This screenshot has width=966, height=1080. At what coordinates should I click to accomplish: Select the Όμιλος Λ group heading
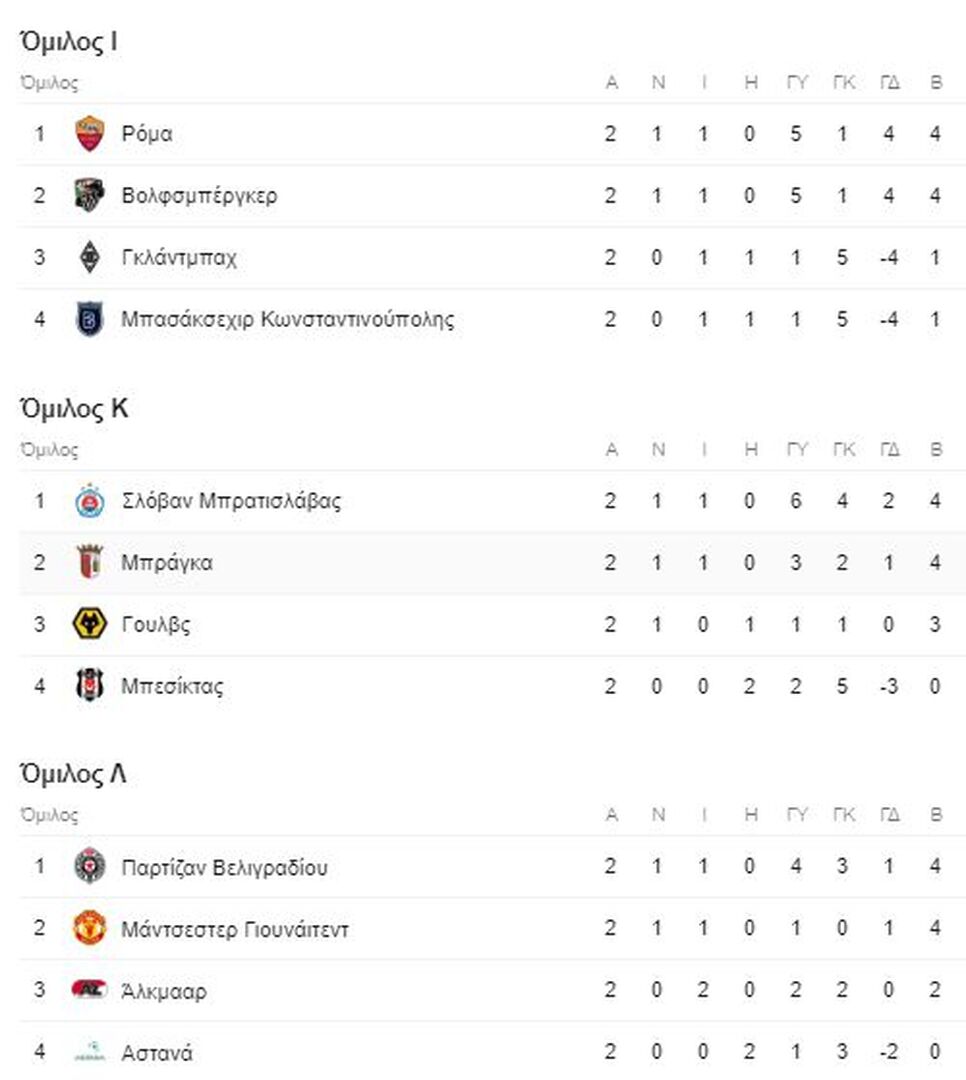pos(73,773)
